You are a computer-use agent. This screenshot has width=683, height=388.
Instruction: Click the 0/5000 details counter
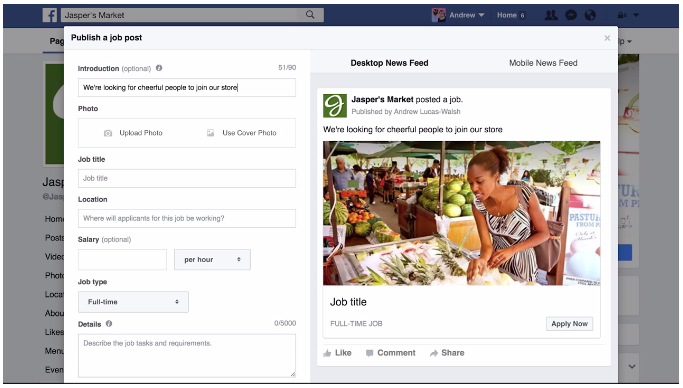(285, 324)
